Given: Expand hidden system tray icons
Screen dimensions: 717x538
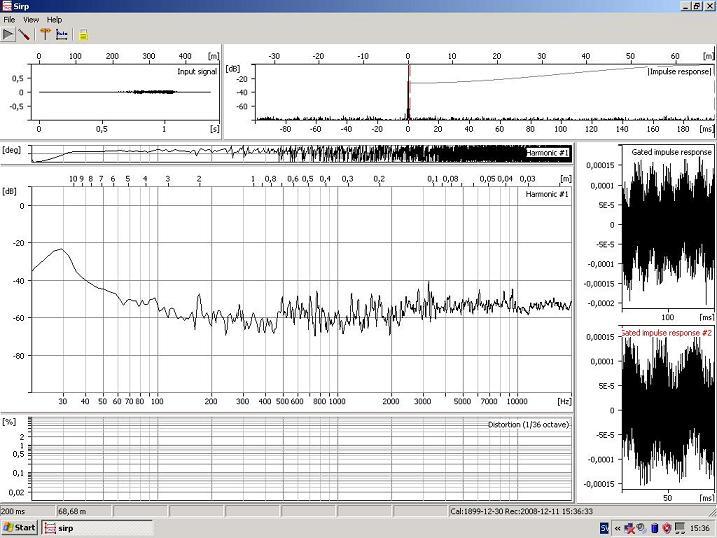Looking at the screenshot, I should (x=617, y=527).
